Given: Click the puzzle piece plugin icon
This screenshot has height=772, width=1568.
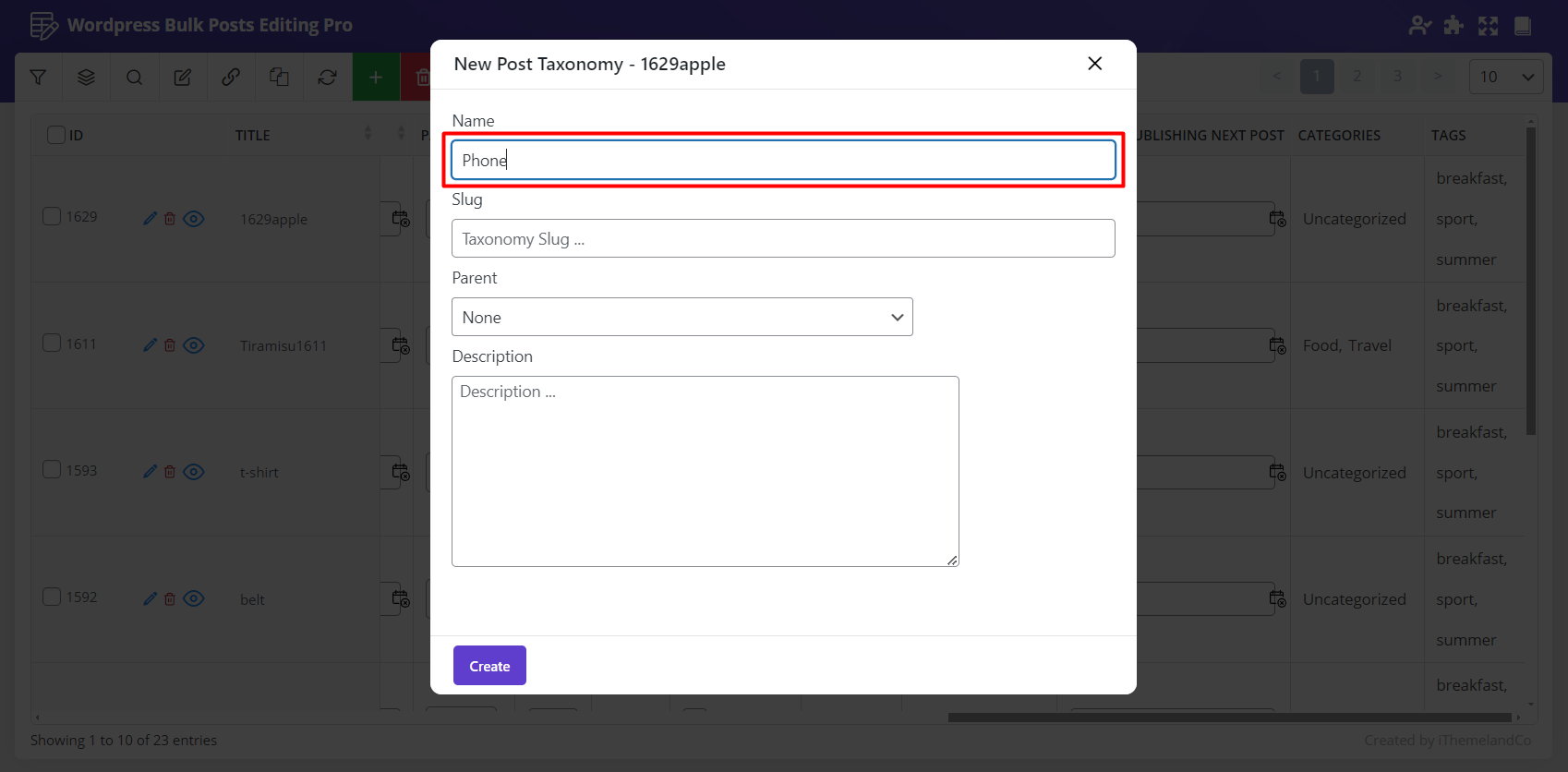Looking at the screenshot, I should click(1453, 26).
